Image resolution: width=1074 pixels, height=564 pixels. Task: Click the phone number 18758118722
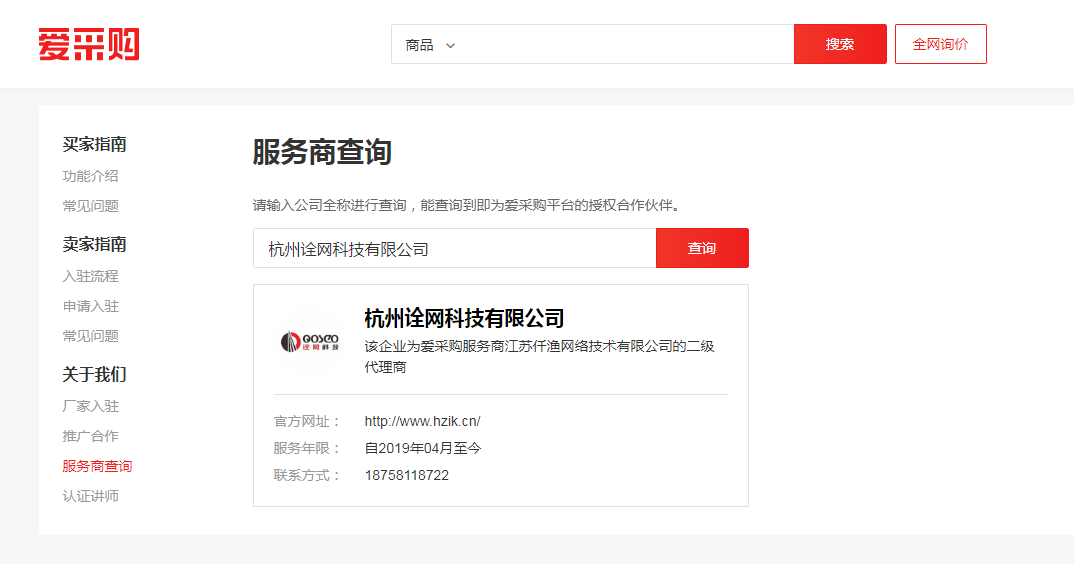pyautogui.click(x=407, y=476)
